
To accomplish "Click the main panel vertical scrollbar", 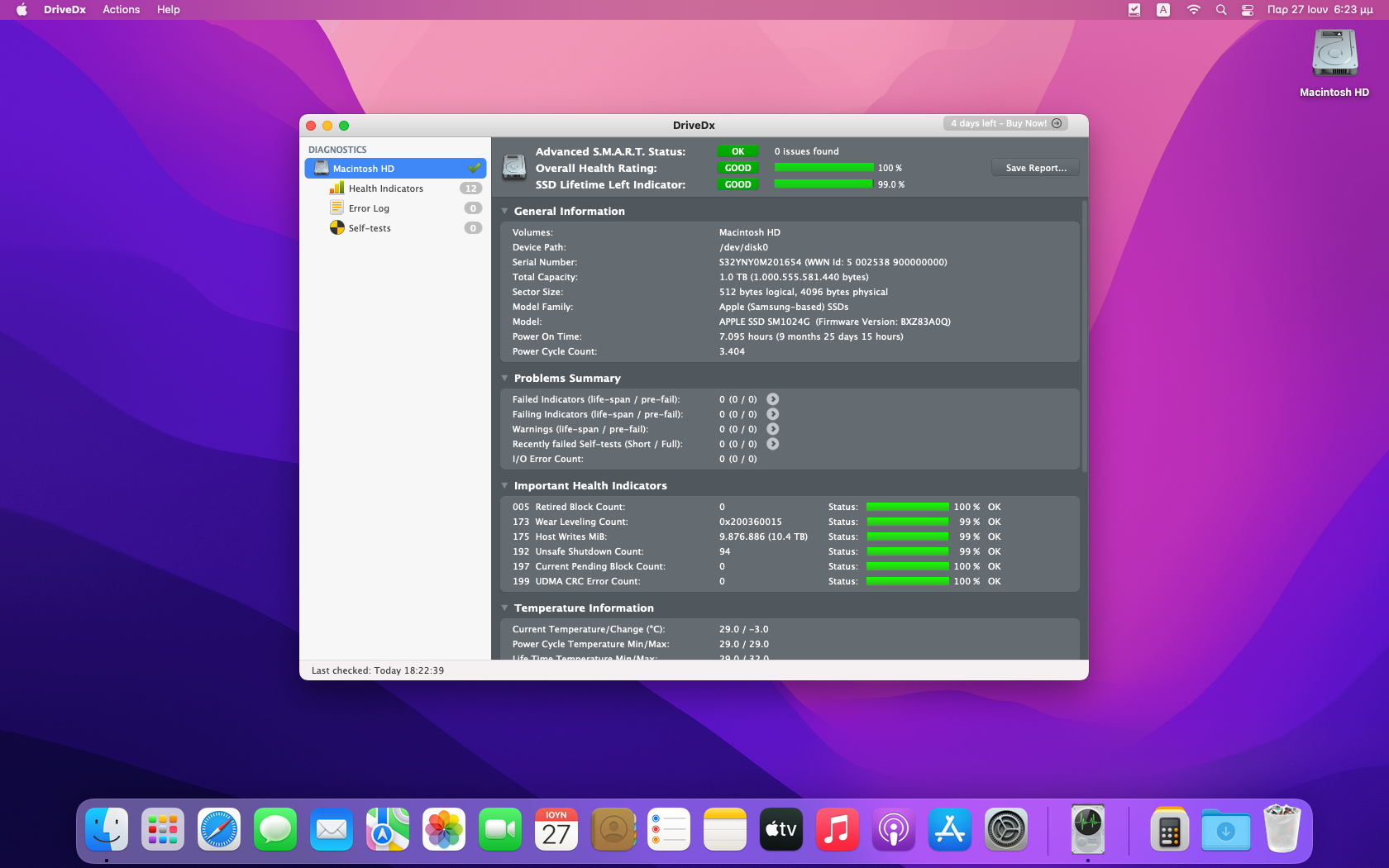I will click(1084, 335).
